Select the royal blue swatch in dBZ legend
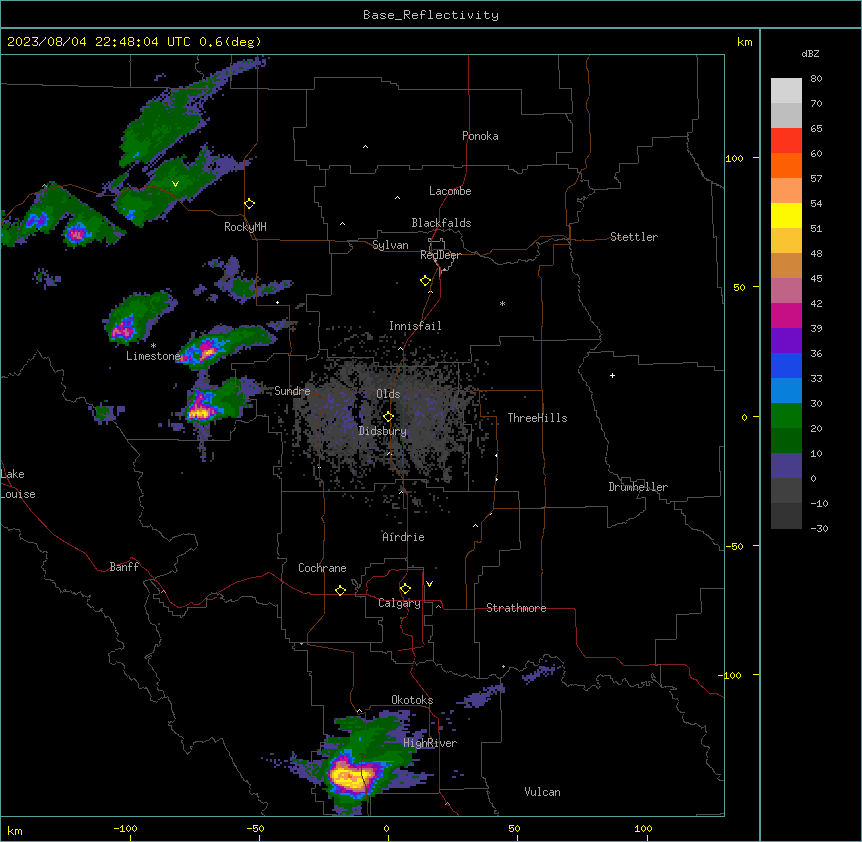Image resolution: width=862 pixels, height=842 pixels. click(786, 365)
